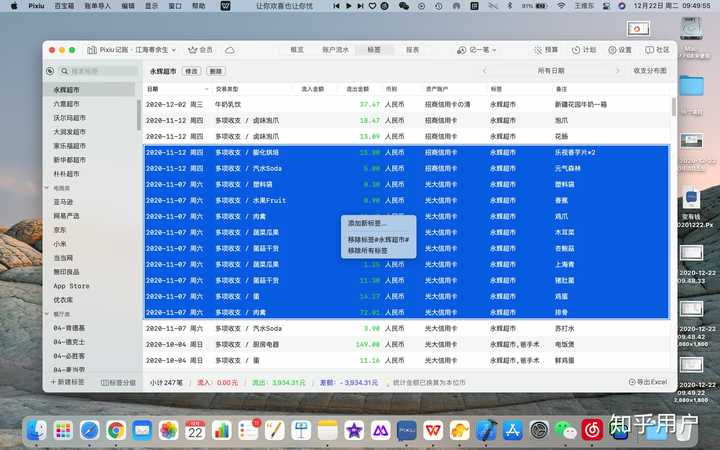The width and height of the screenshot is (720, 450).
Task: Switch to the 报表 tab
Action: pyautogui.click(x=412, y=50)
